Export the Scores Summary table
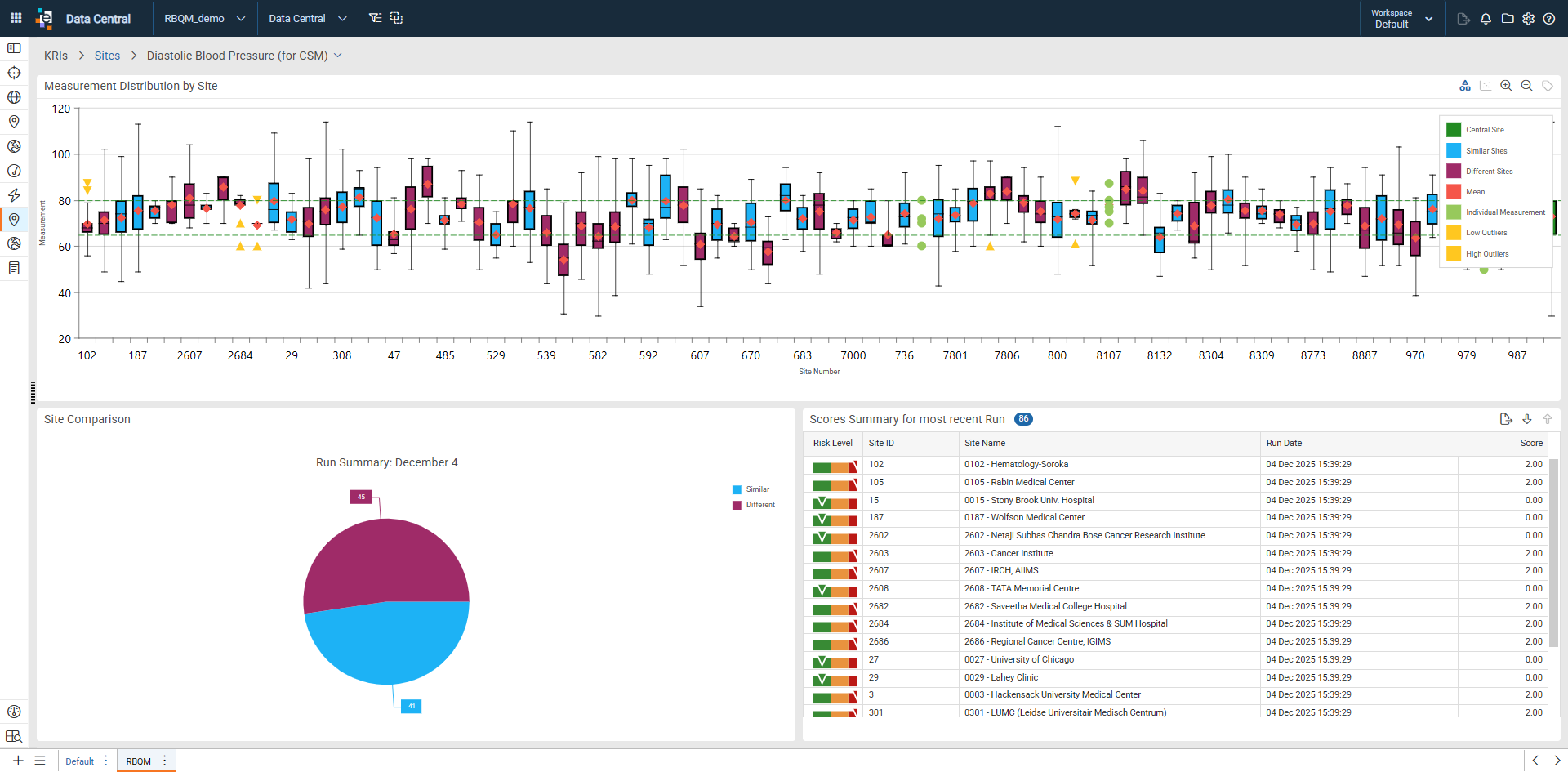Viewport: 1568px width, 772px height. (1506, 419)
